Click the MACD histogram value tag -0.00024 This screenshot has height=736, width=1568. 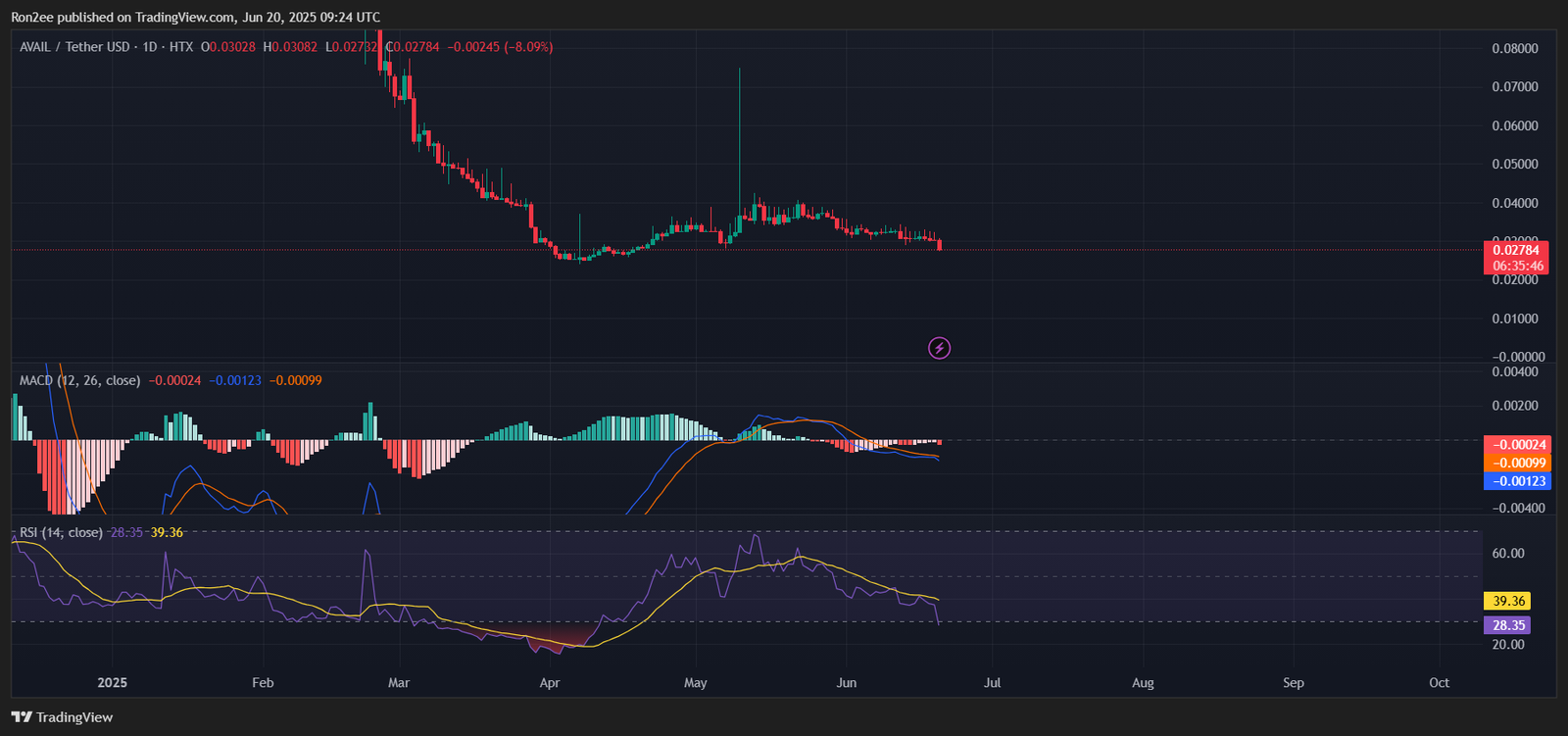[1517, 444]
